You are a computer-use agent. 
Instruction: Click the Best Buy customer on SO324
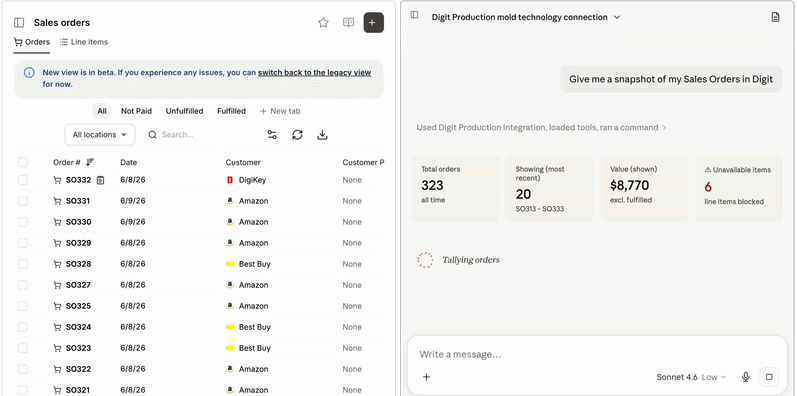coord(255,327)
